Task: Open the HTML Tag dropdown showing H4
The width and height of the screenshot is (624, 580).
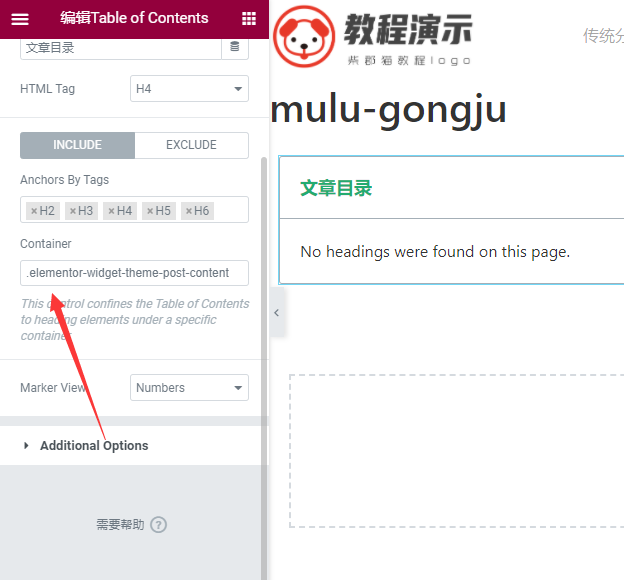Action: point(189,88)
